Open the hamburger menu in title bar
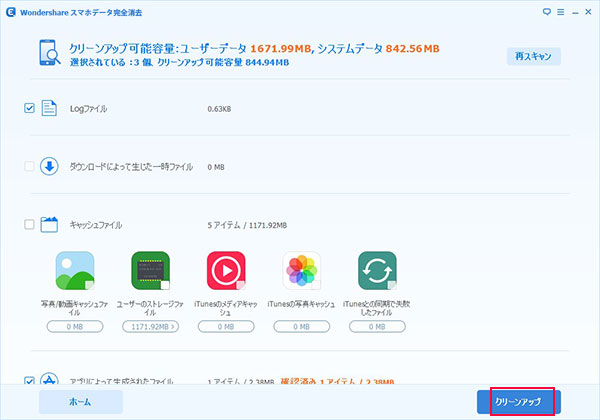Image resolution: width=600 pixels, height=420 pixels. [x=561, y=12]
